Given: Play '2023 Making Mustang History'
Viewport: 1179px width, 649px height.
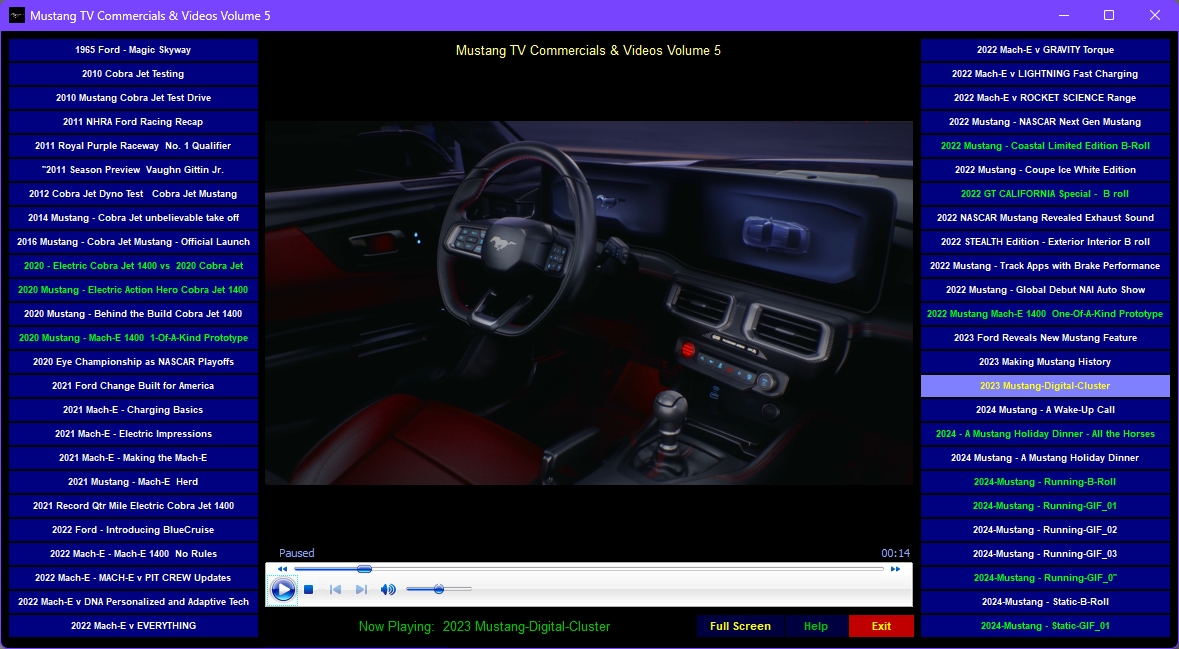Looking at the screenshot, I should tap(1045, 362).
